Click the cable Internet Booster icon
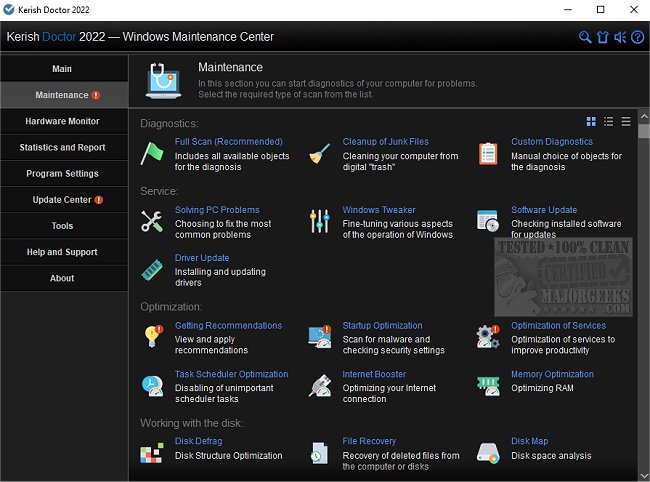Viewport: 650px width, 482px height. (x=320, y=385)
